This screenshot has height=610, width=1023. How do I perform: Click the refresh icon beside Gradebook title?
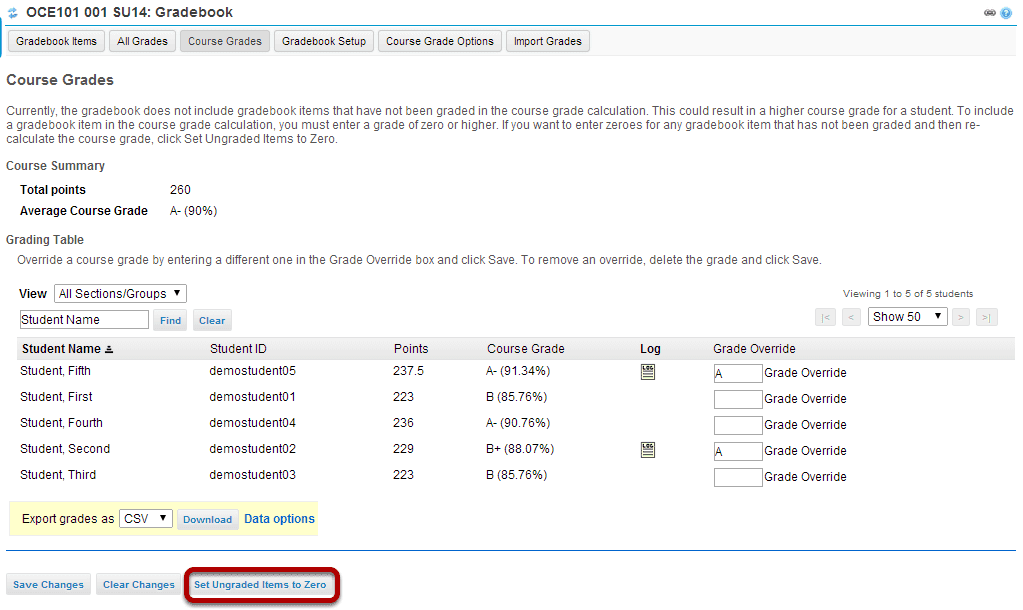12,12
